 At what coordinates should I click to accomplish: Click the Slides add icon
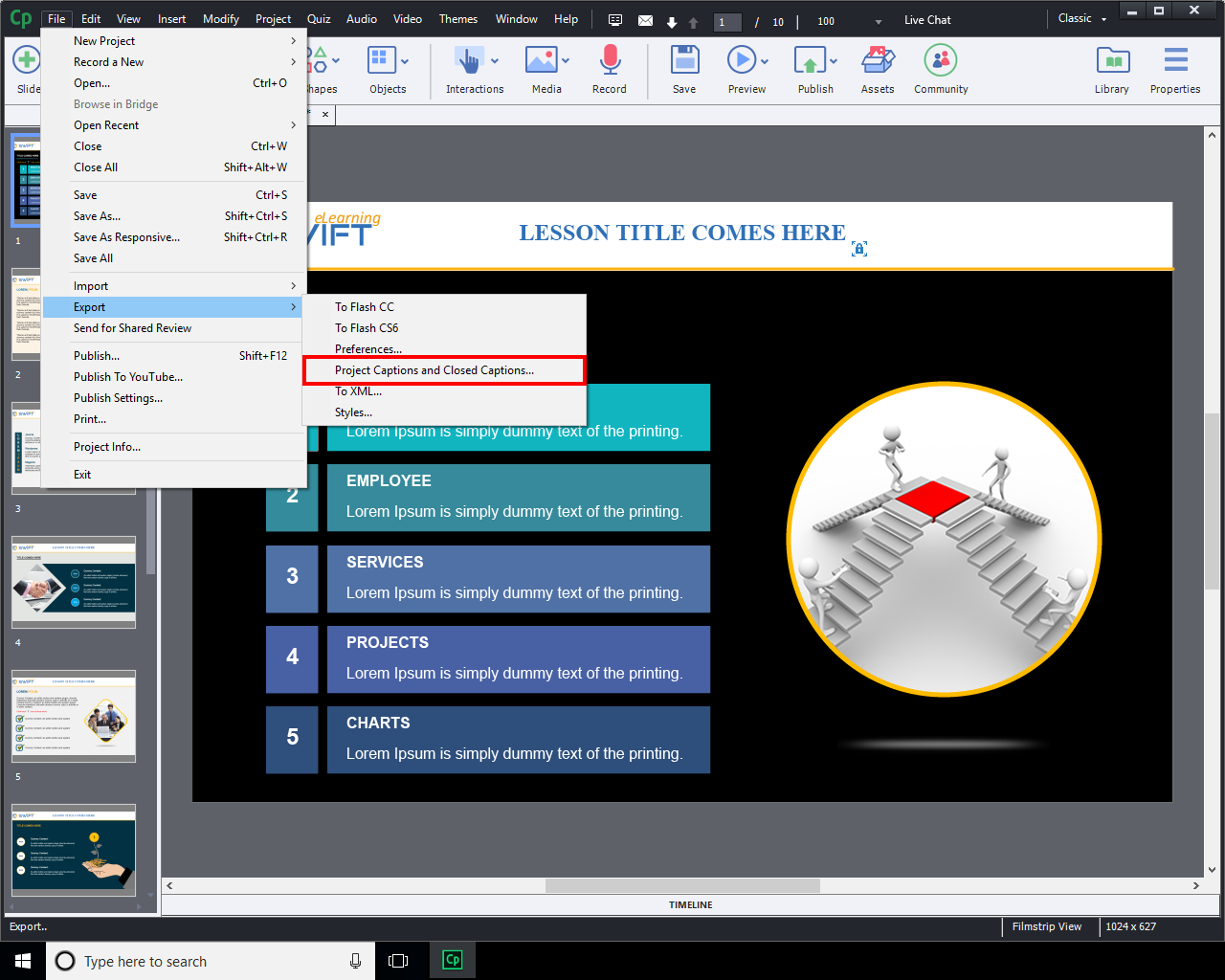point(26,60)
